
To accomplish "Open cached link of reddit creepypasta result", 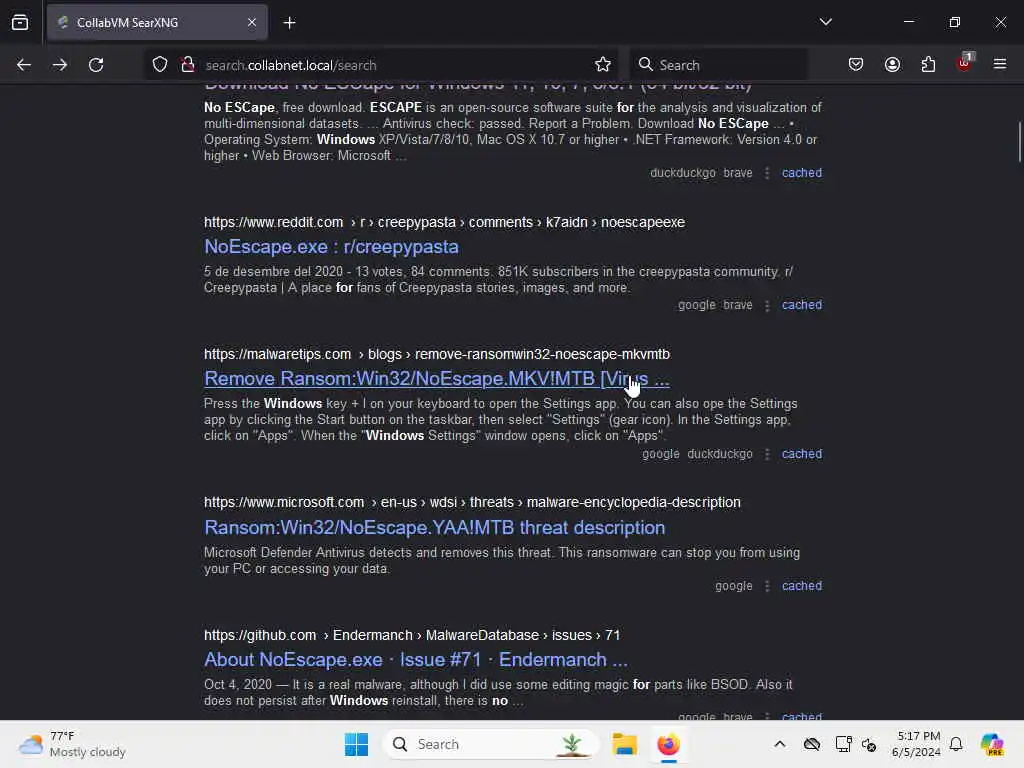I will click(x=801, y=305).
